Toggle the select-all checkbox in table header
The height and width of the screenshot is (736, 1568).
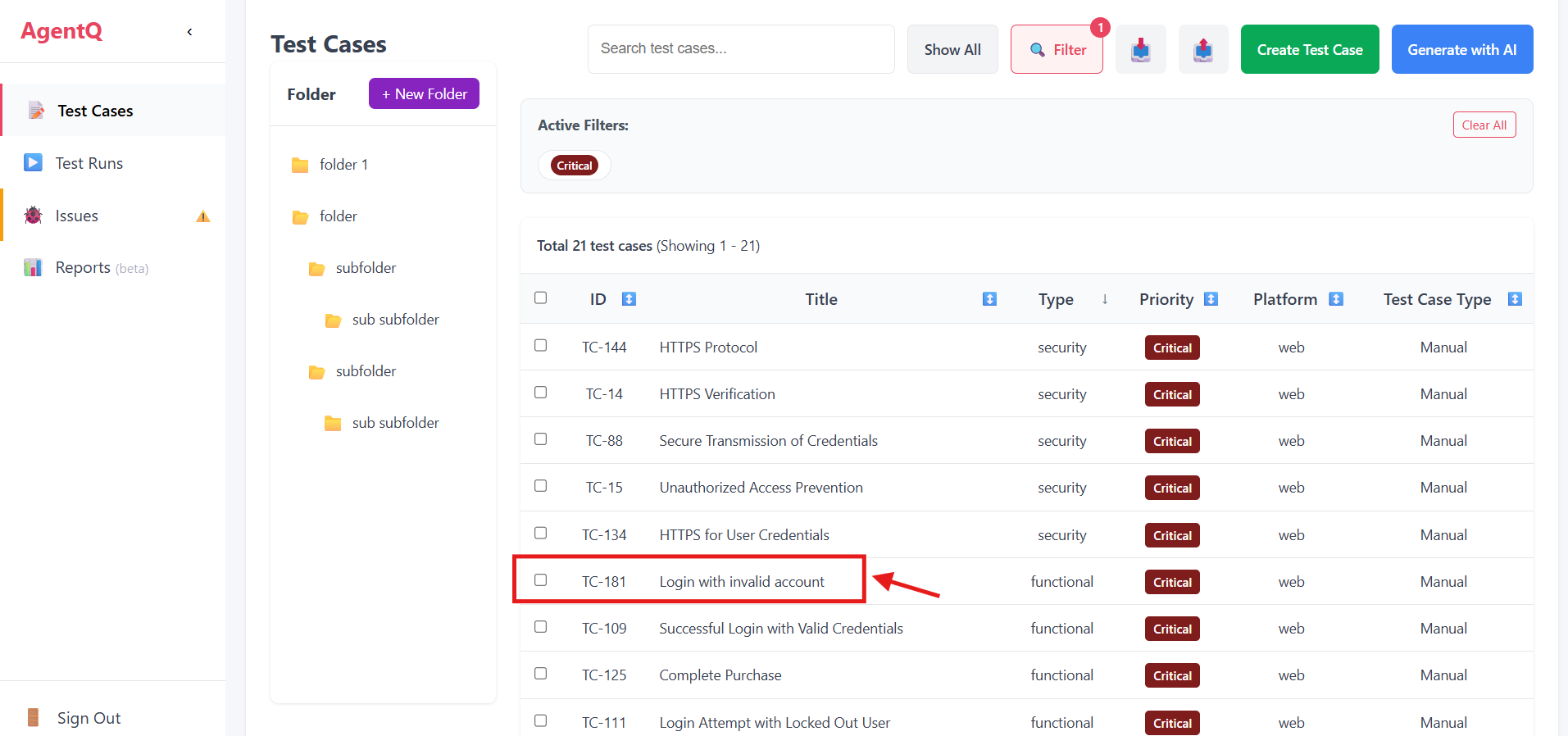pos(541,298)
